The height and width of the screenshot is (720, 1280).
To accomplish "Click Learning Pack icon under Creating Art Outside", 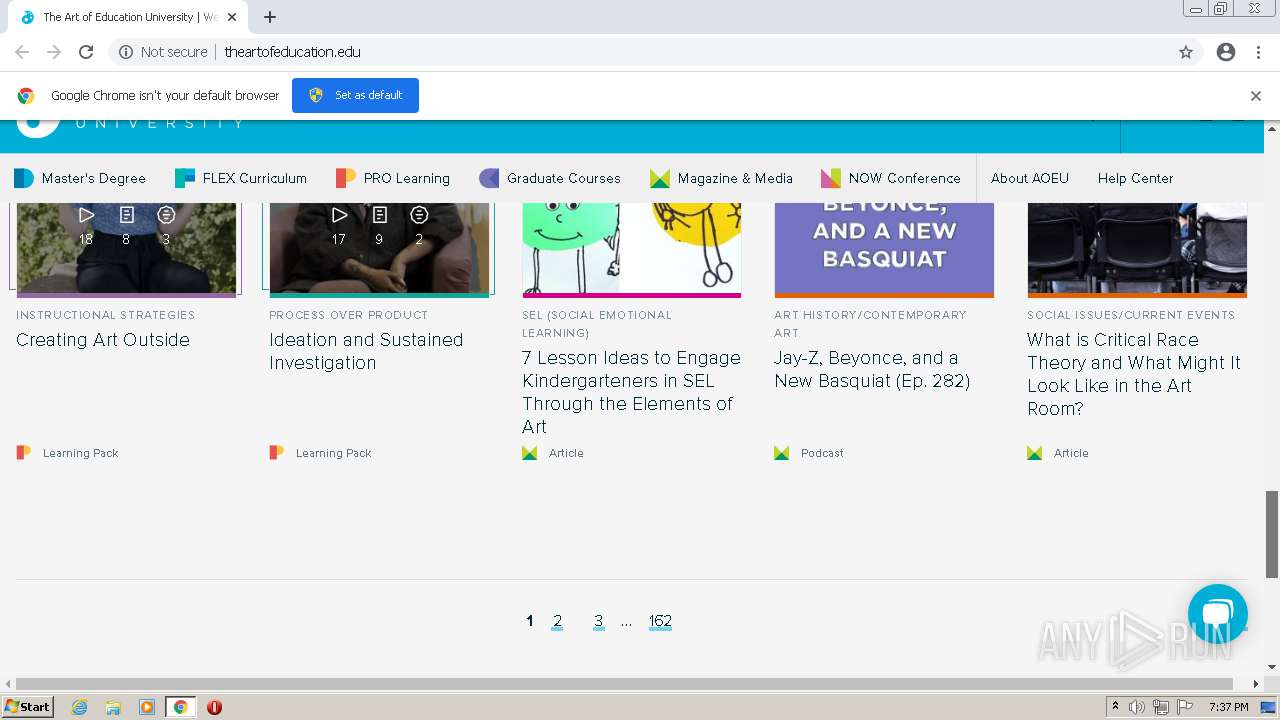I will tap(24, 453).
